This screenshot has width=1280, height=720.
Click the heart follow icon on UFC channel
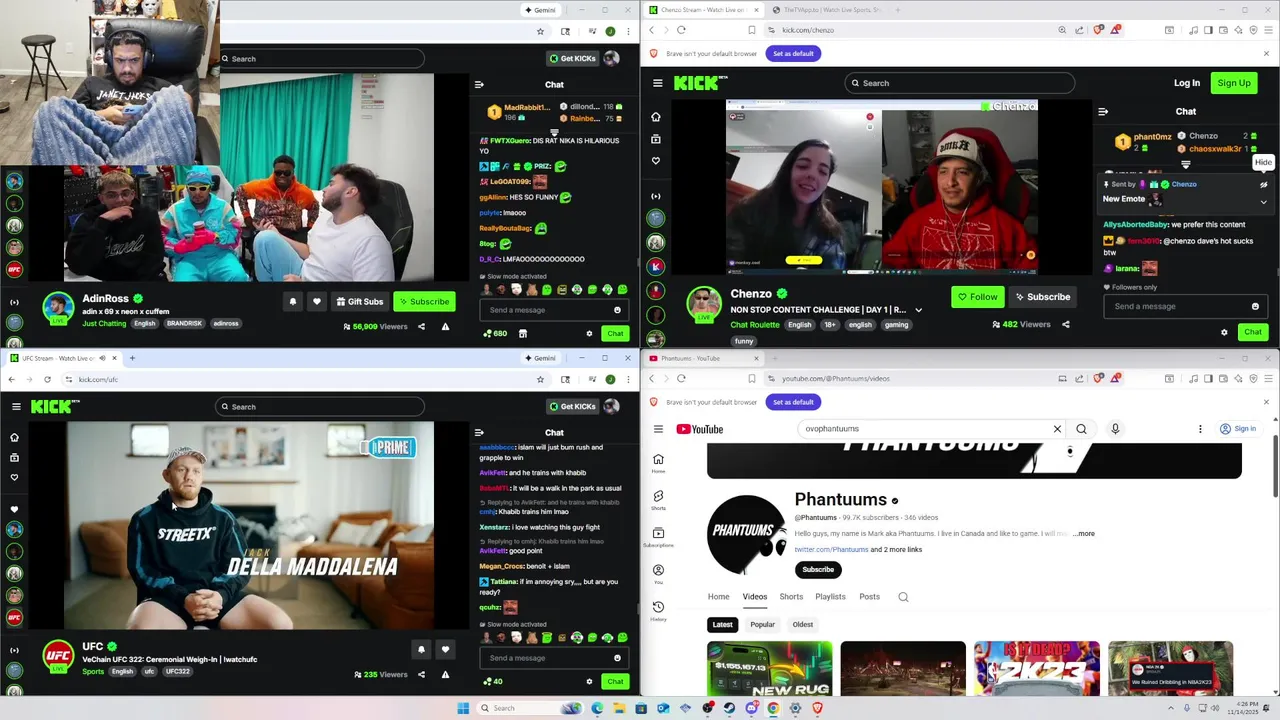click(445, 649)
